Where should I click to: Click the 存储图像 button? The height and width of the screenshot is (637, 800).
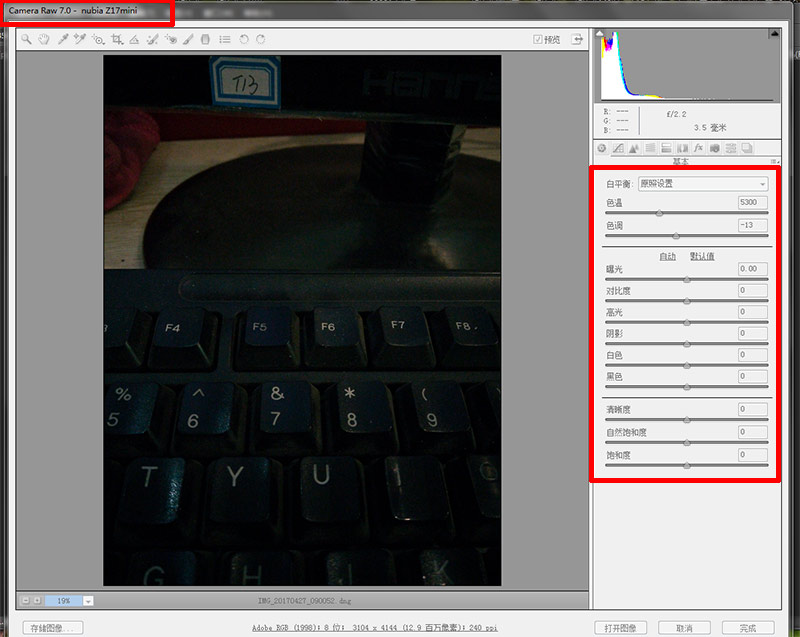(53, 628)
